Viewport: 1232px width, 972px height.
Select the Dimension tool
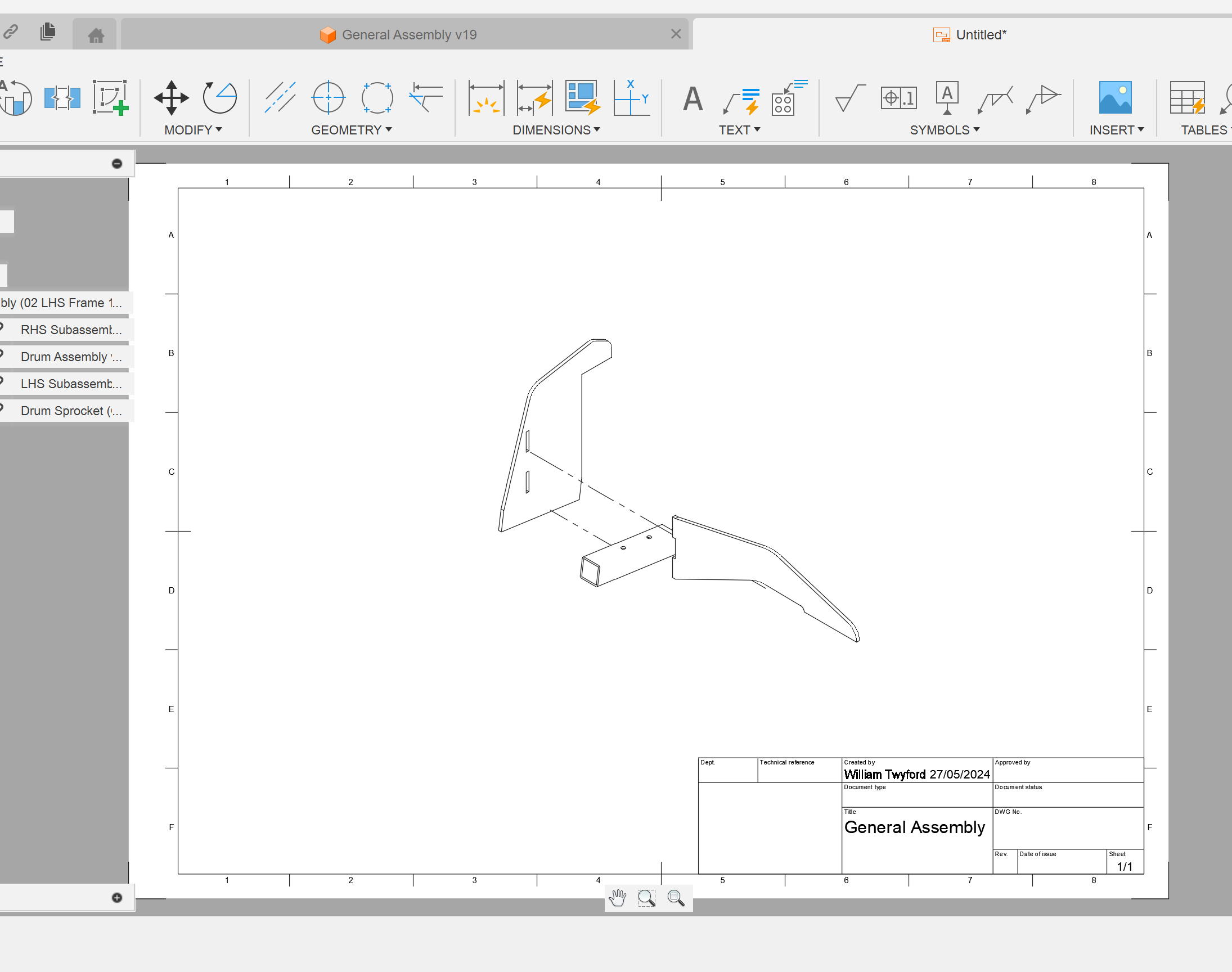click(x=486, y=98)
